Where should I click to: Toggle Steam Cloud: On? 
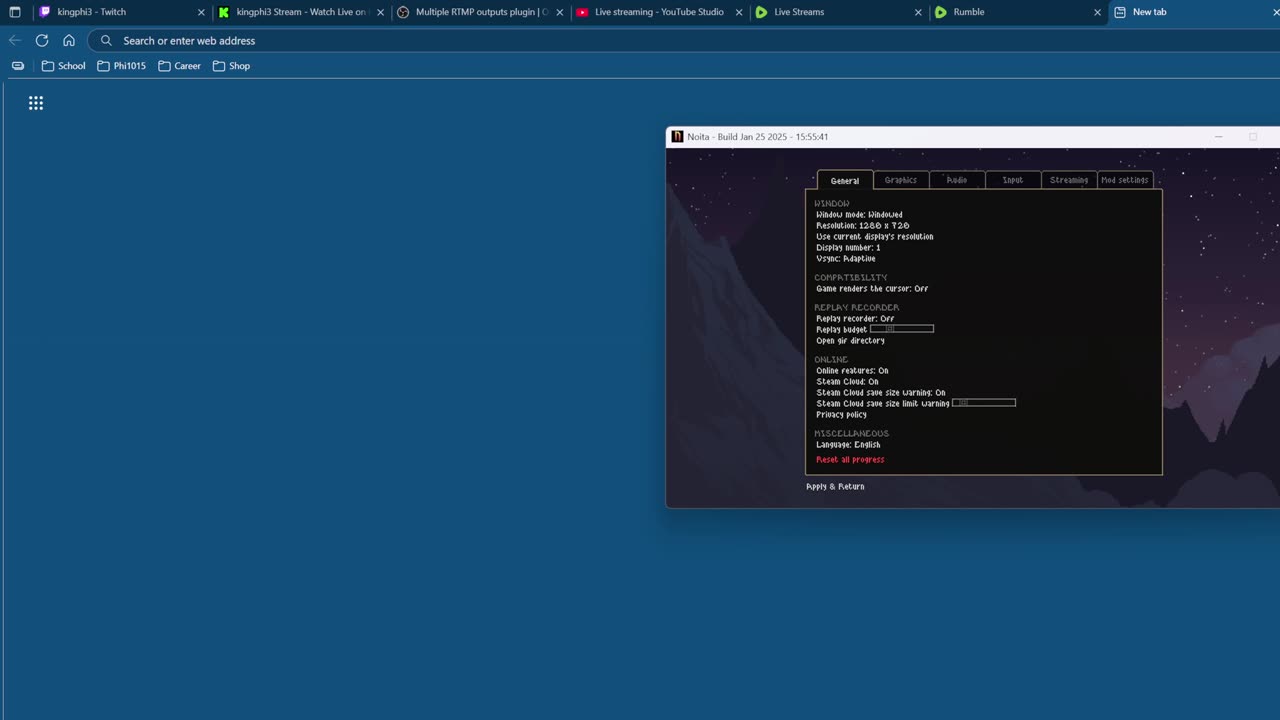coord(847,382)
